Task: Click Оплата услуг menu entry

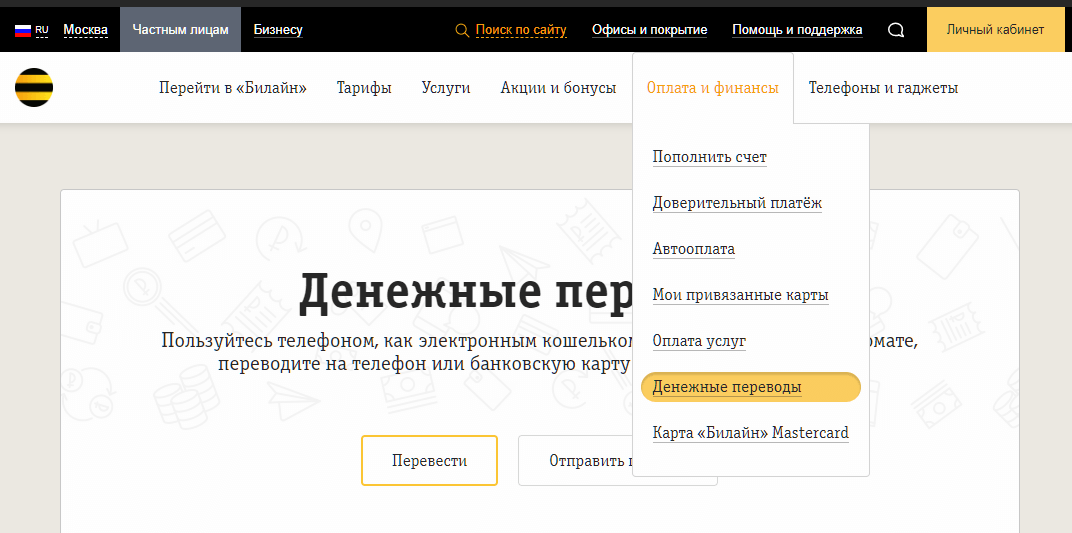Action: [699, 341]
